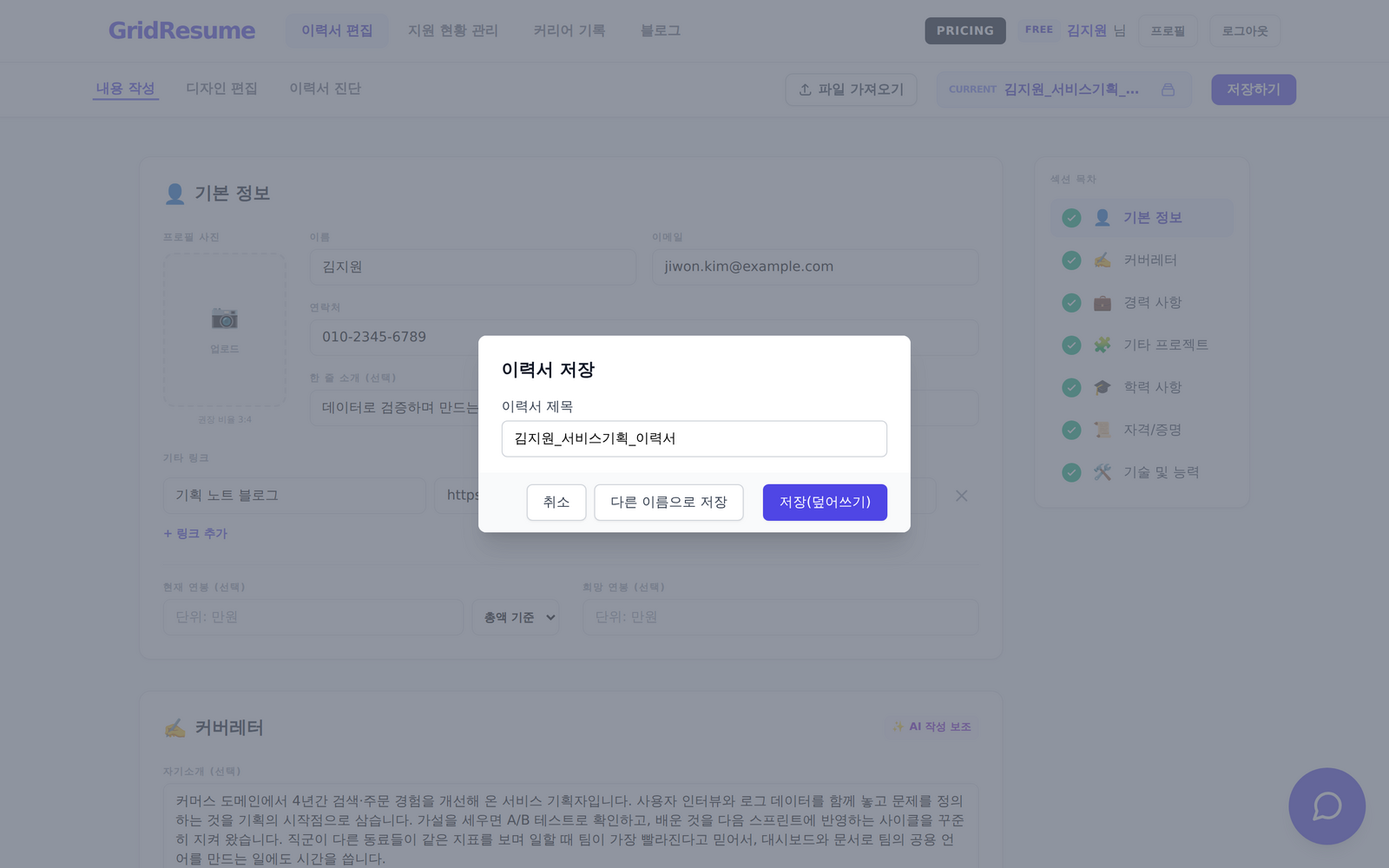
Task: Open the 이력서 편집 nav tab
Action: [x=337, y=30]
